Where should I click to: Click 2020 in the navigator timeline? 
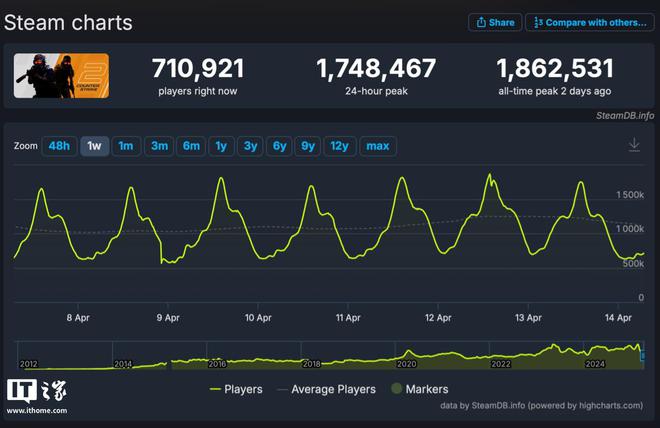click(x=407, y=364)
